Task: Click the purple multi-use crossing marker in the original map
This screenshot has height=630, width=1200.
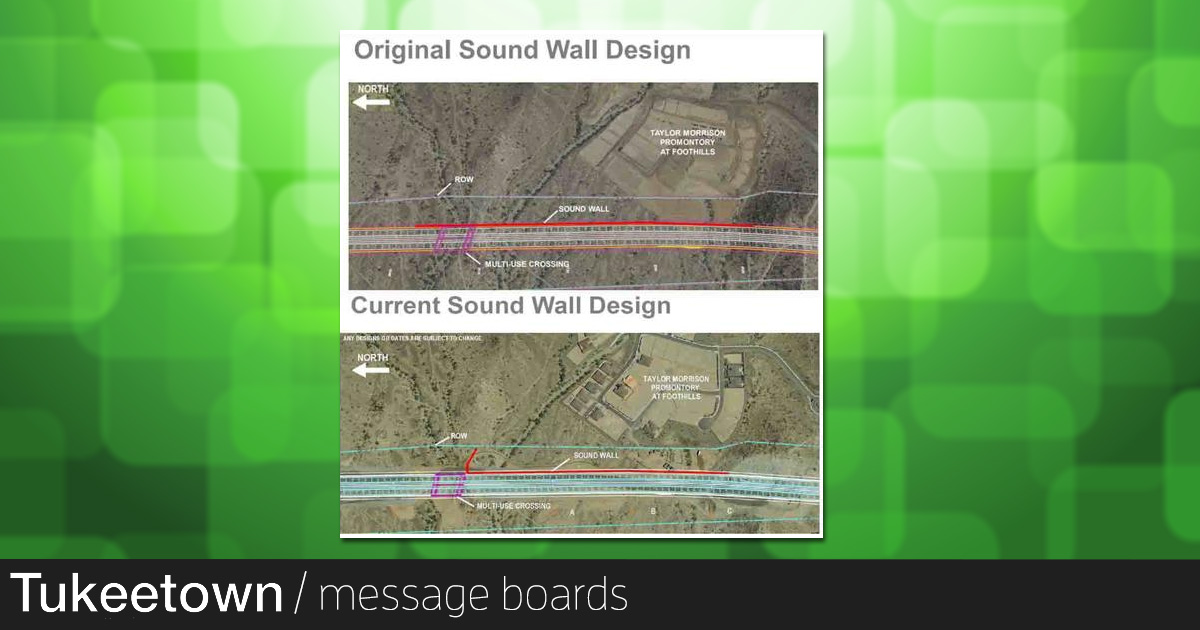Action: (x=453, y=240)
